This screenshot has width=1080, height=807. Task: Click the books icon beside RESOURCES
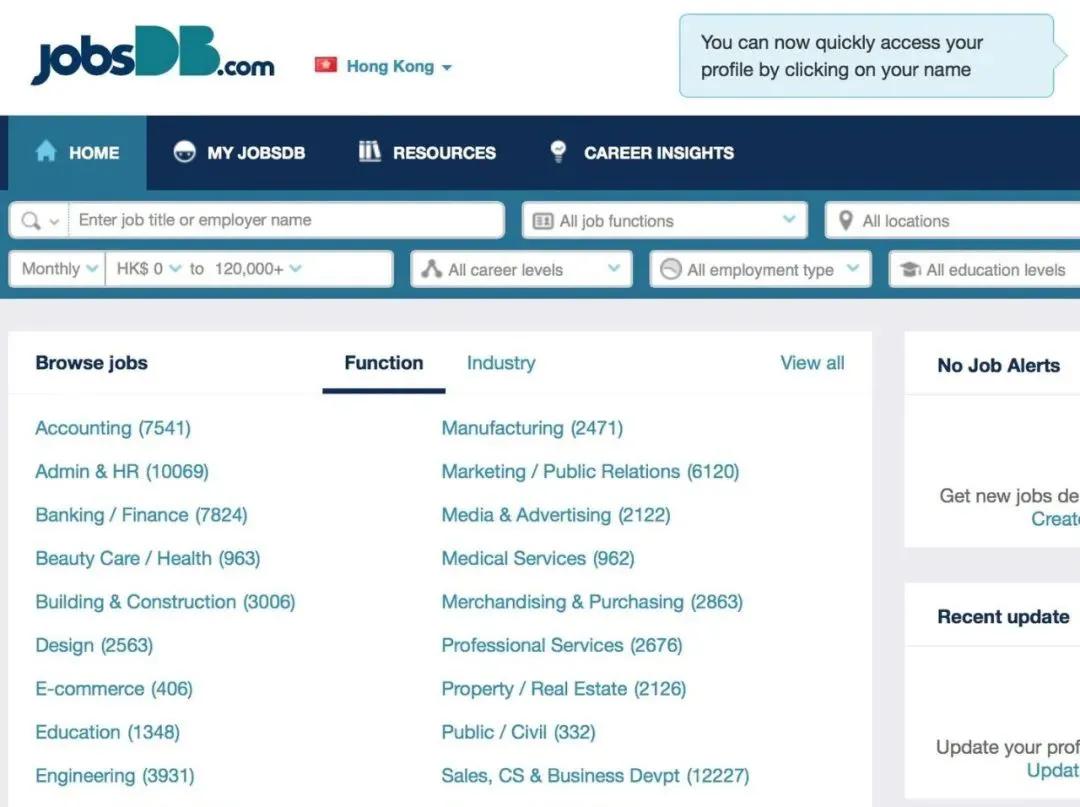tap(370, 151)
